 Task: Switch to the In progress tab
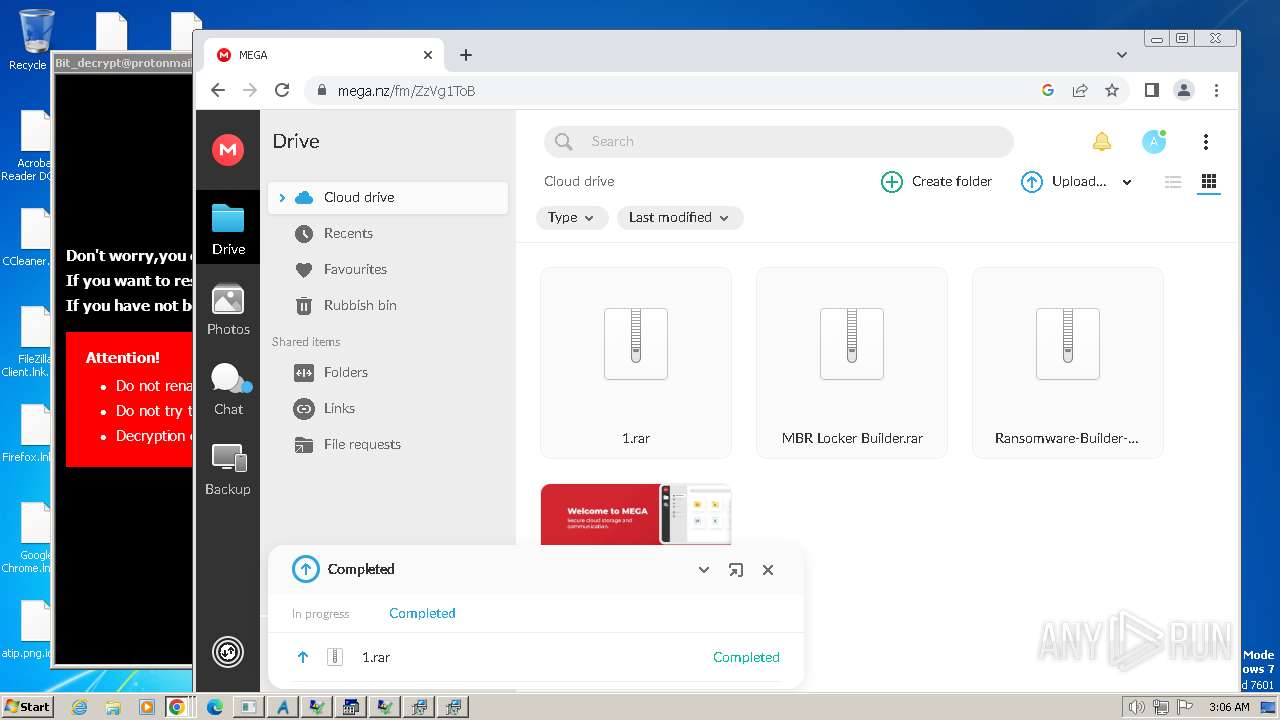(x=321, y=614)
